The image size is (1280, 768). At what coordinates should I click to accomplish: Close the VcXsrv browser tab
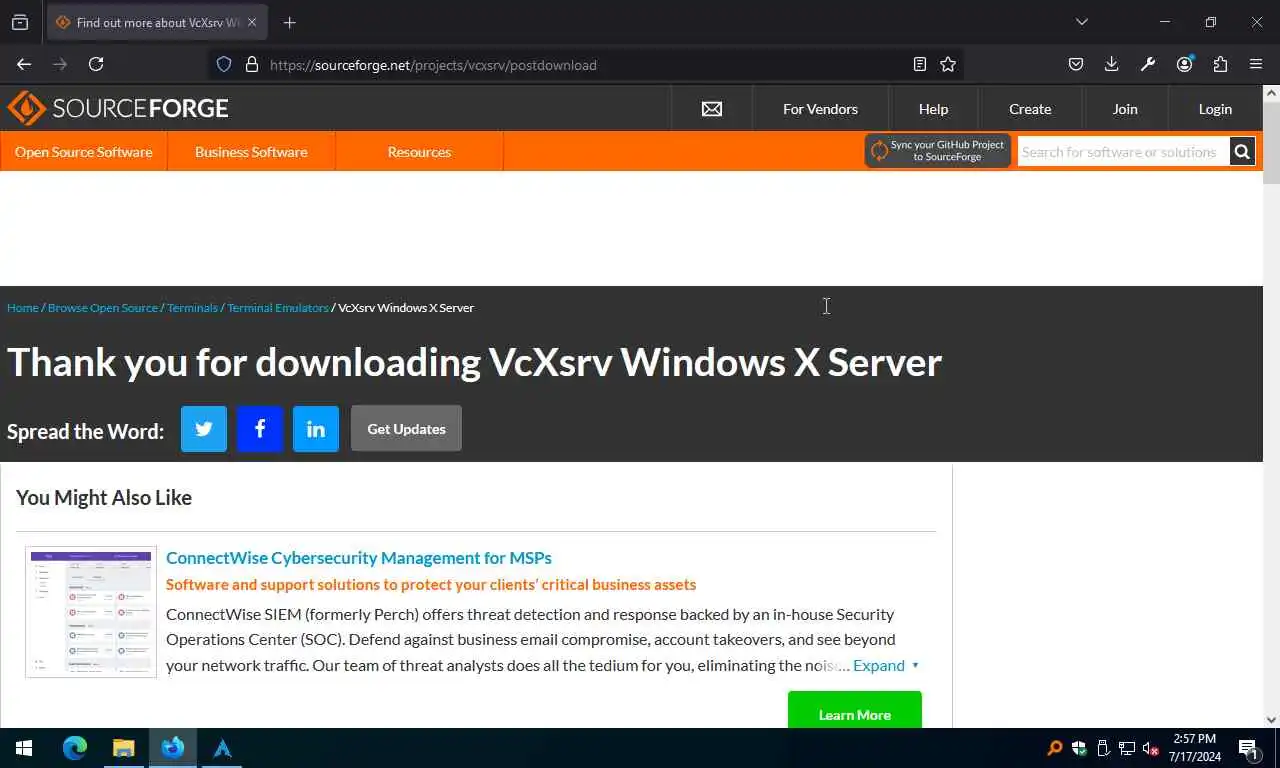click(252, 22)
